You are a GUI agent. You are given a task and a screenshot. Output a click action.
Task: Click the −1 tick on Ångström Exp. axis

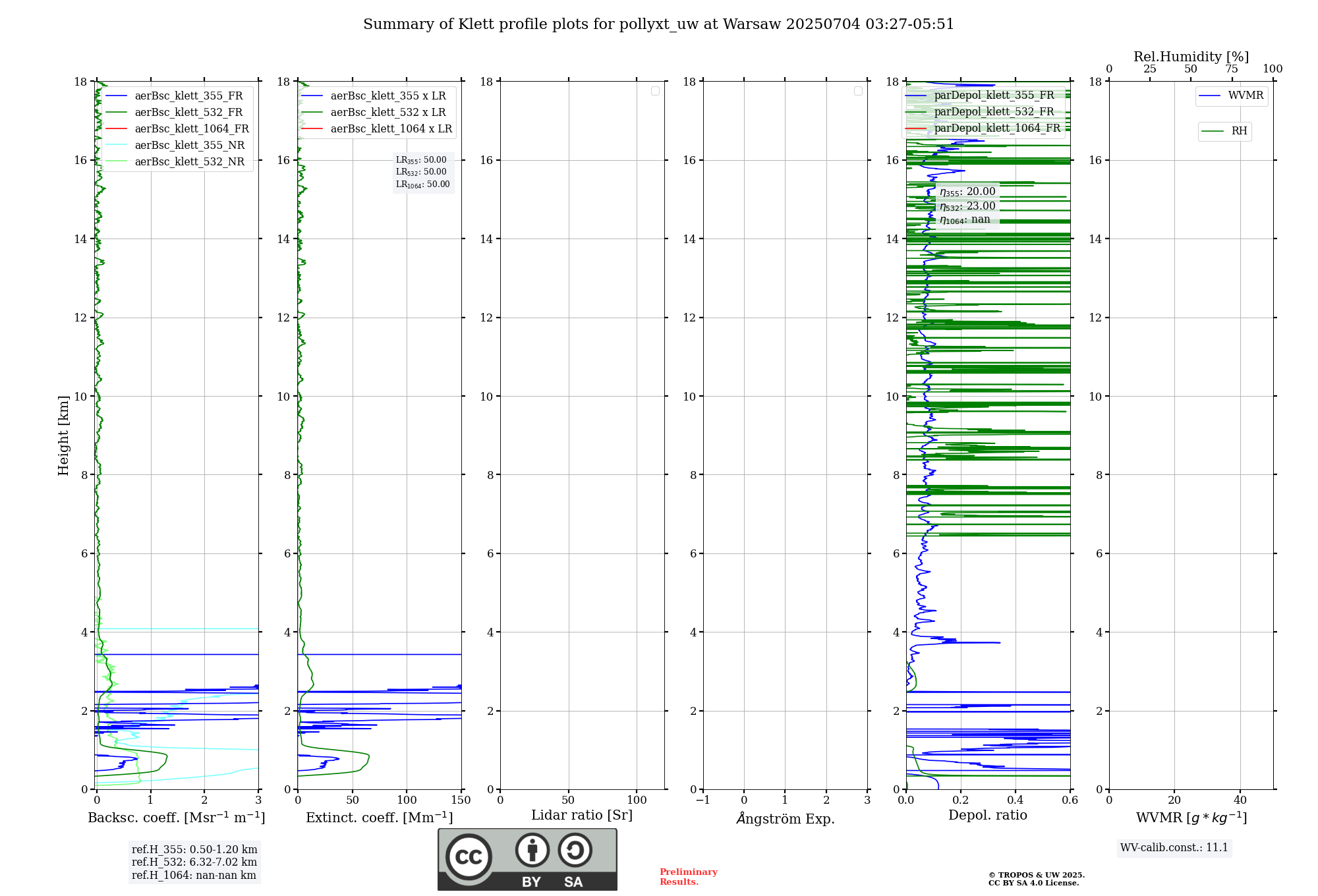[x=703, y=800]
